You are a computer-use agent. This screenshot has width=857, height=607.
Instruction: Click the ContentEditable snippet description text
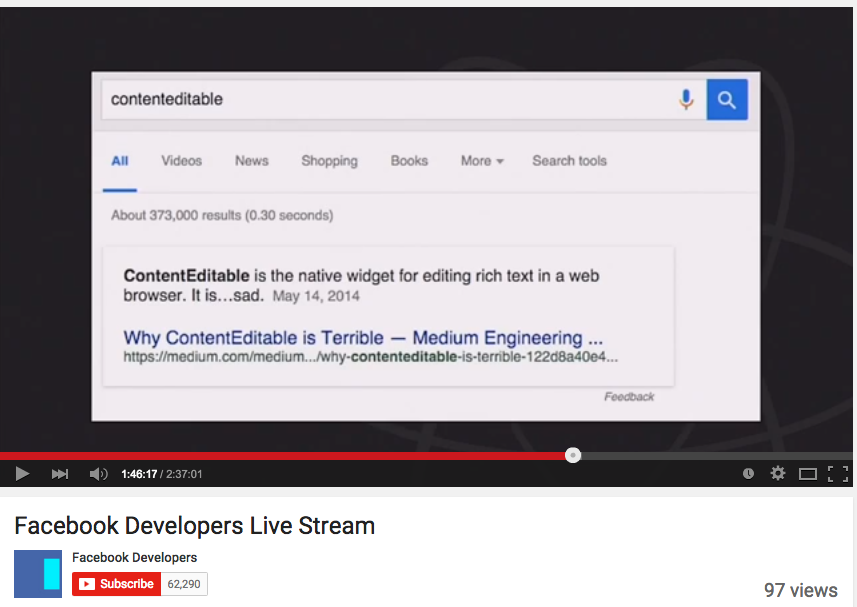(361, 286)
